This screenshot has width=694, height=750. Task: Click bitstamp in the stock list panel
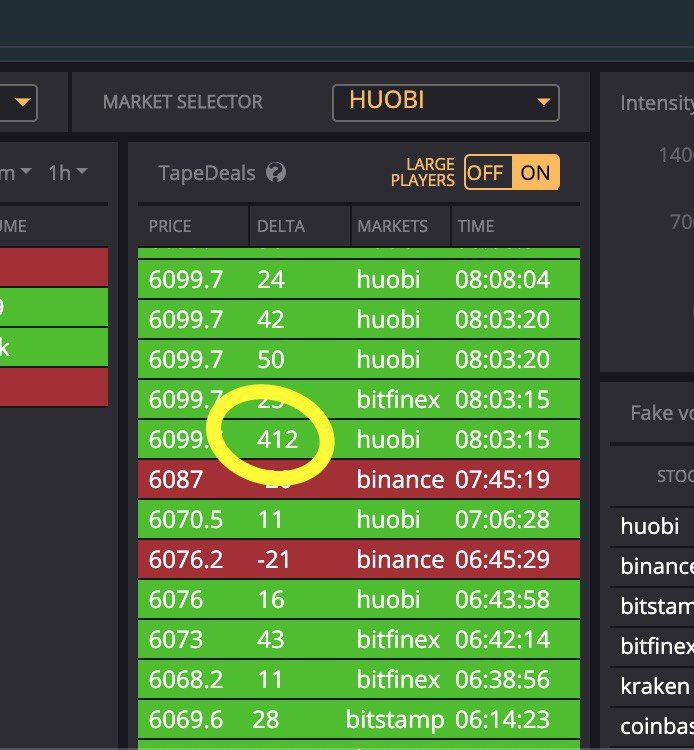(x=652, y=607)
